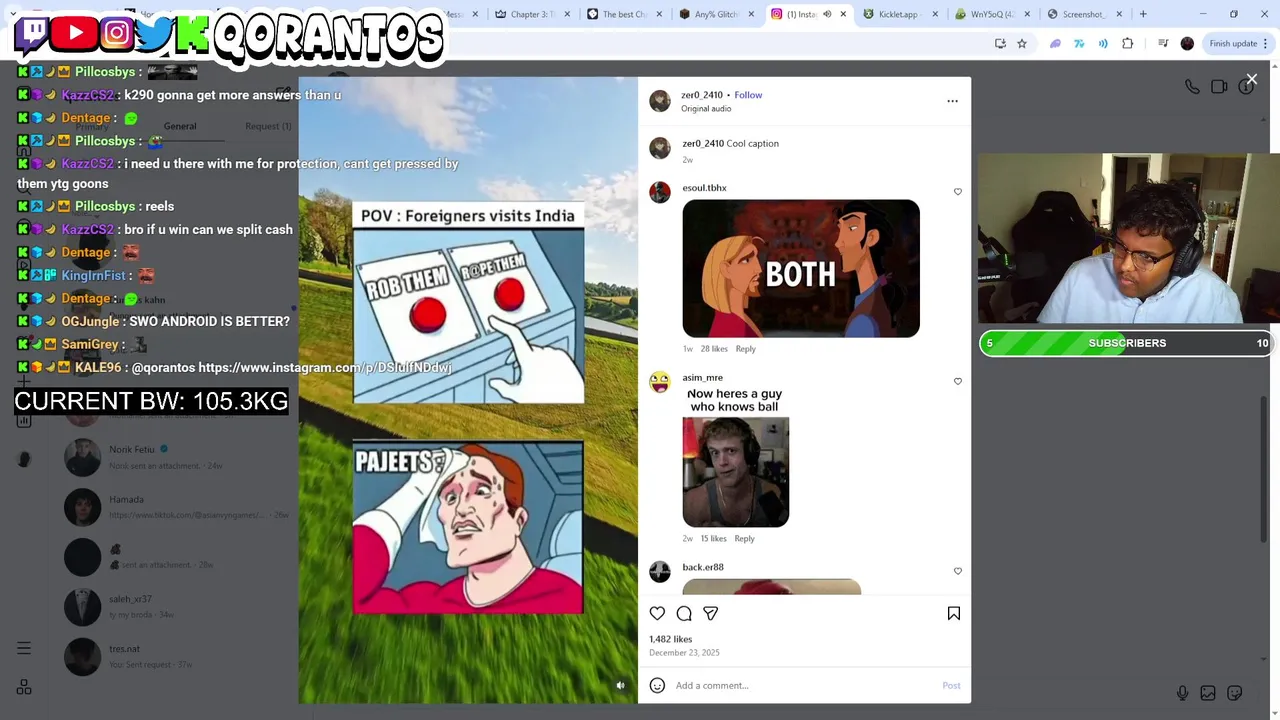The height and width of the screenshot is (720, 1280).
Task: Open esoul.tbhx's profile from comment
Action: tap(704, 188)
